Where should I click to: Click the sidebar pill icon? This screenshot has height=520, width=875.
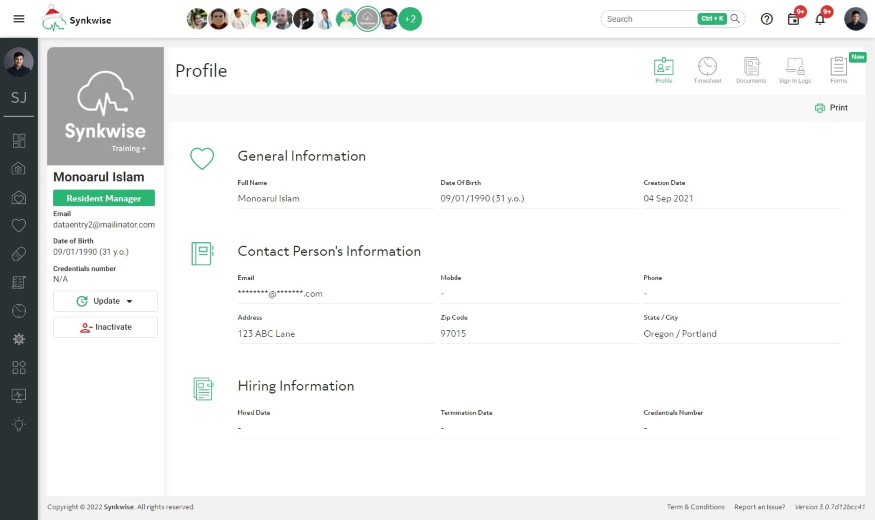[18, 254]
